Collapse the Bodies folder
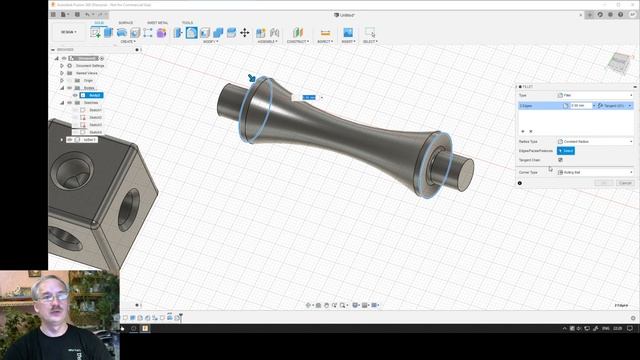 pos(62,88)
